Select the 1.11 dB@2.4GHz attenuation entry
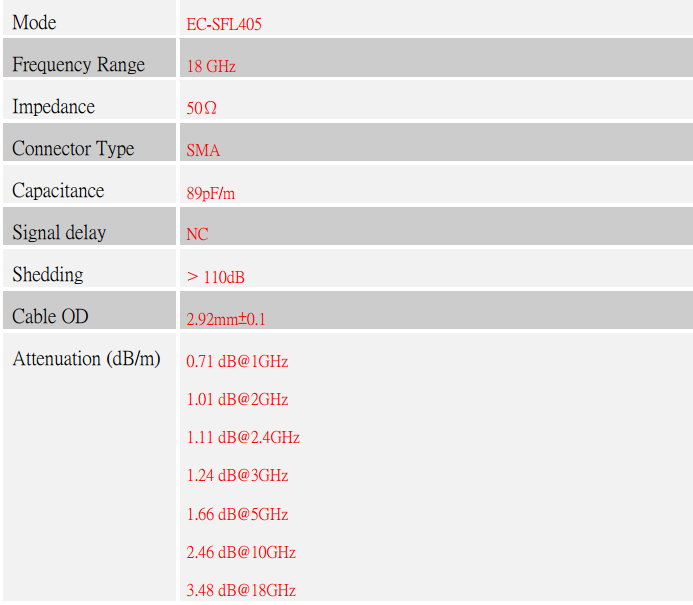Screen dimensions: 693x605 click(243, 438)
